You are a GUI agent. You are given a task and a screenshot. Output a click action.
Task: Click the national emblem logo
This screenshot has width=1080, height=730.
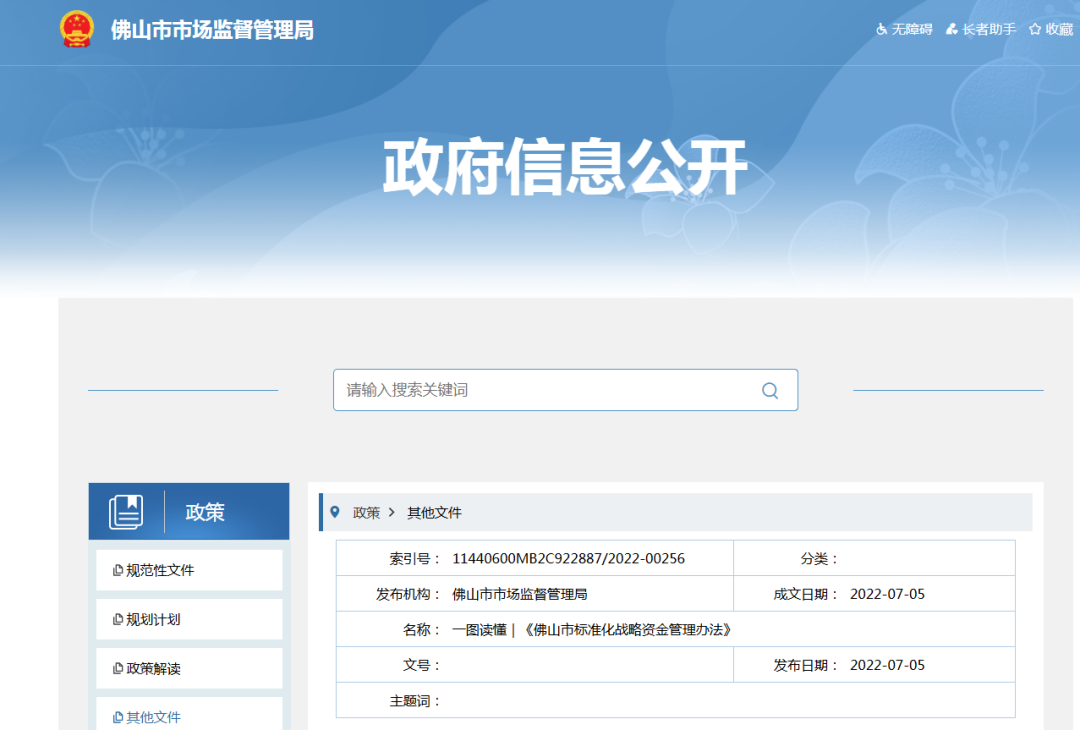point(76,29)
